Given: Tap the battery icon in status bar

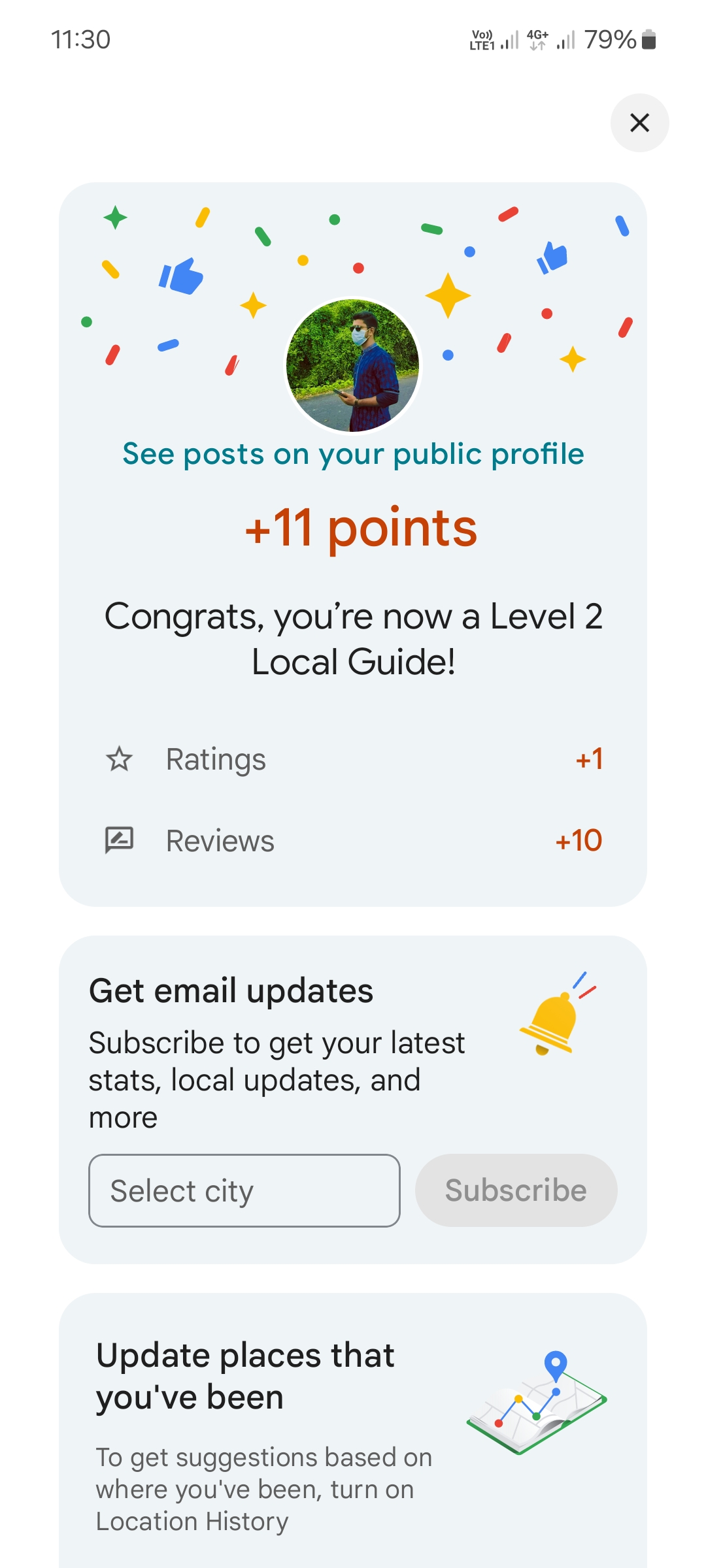Looking at the screenshot, I should click(648, 40).
